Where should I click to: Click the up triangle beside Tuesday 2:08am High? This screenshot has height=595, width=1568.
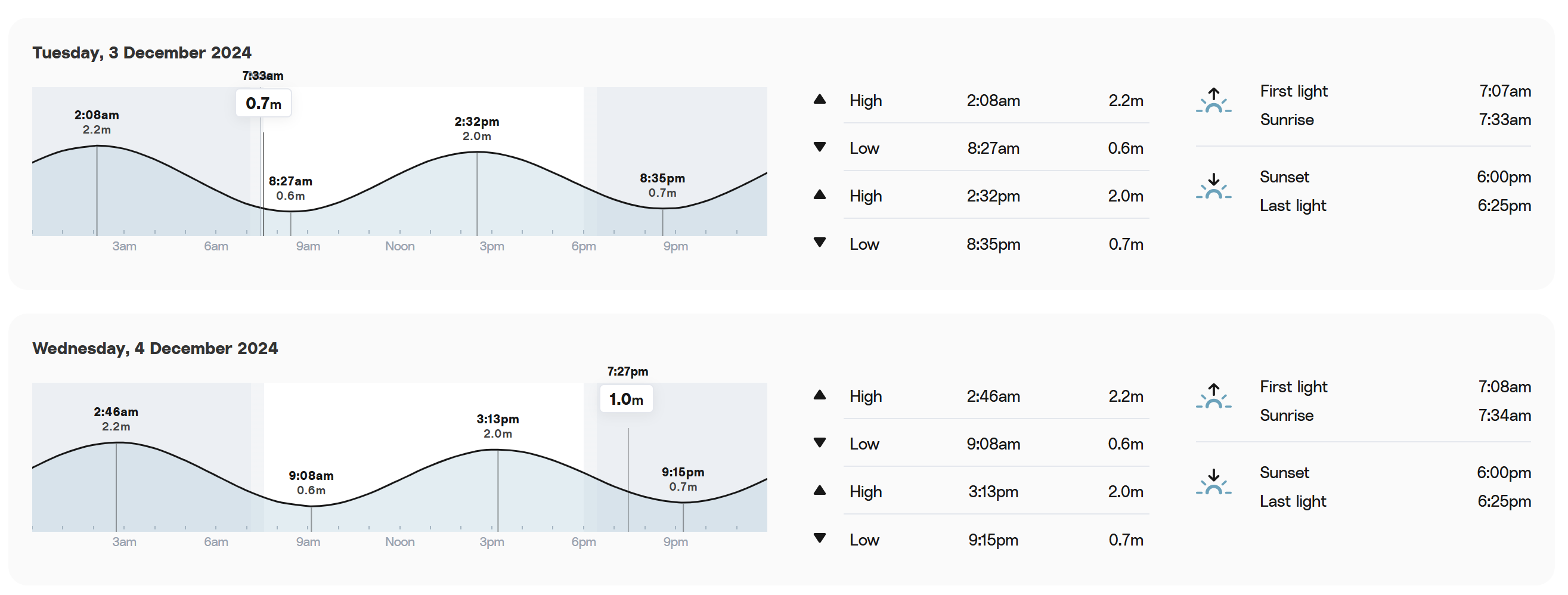819,99
